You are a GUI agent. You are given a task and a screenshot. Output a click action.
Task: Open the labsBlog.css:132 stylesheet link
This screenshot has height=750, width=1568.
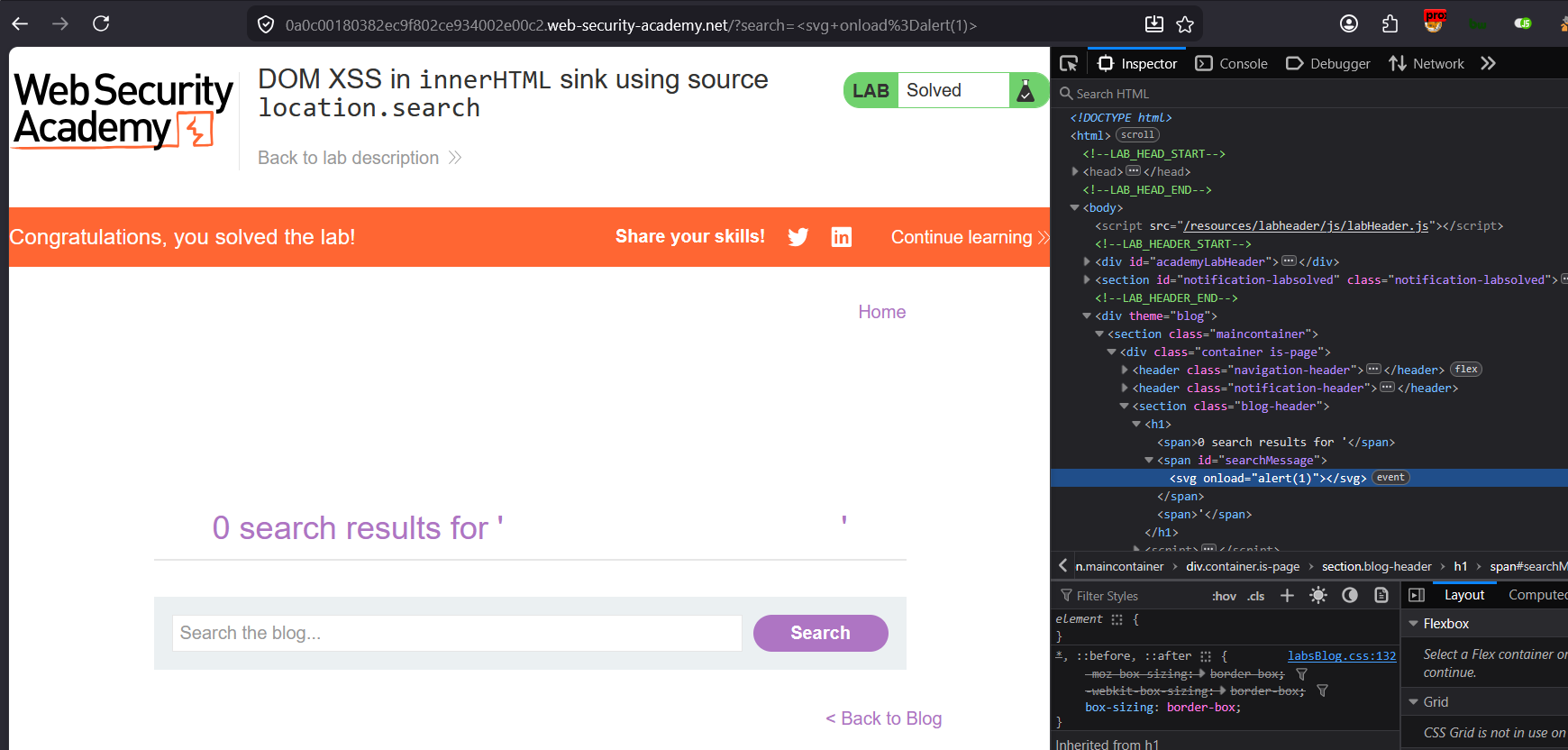tap(1342, 656)
